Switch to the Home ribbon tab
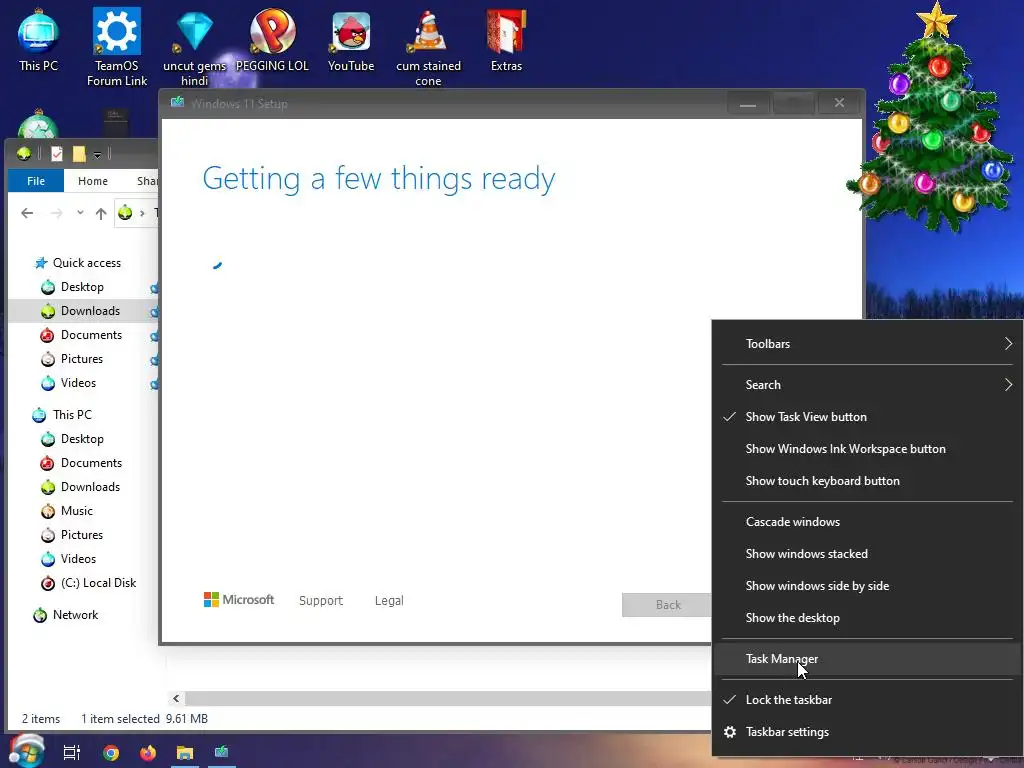This screenshot has height=768, width=1024. coord(93,181)
